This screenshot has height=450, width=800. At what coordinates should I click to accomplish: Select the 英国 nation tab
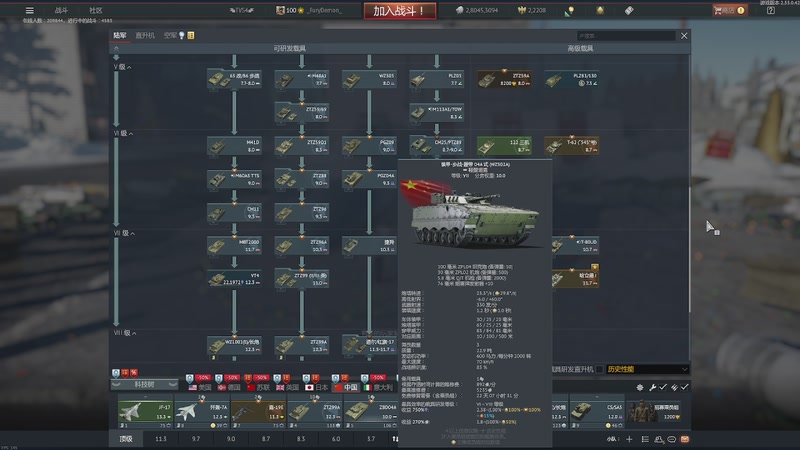coord(287,387)
